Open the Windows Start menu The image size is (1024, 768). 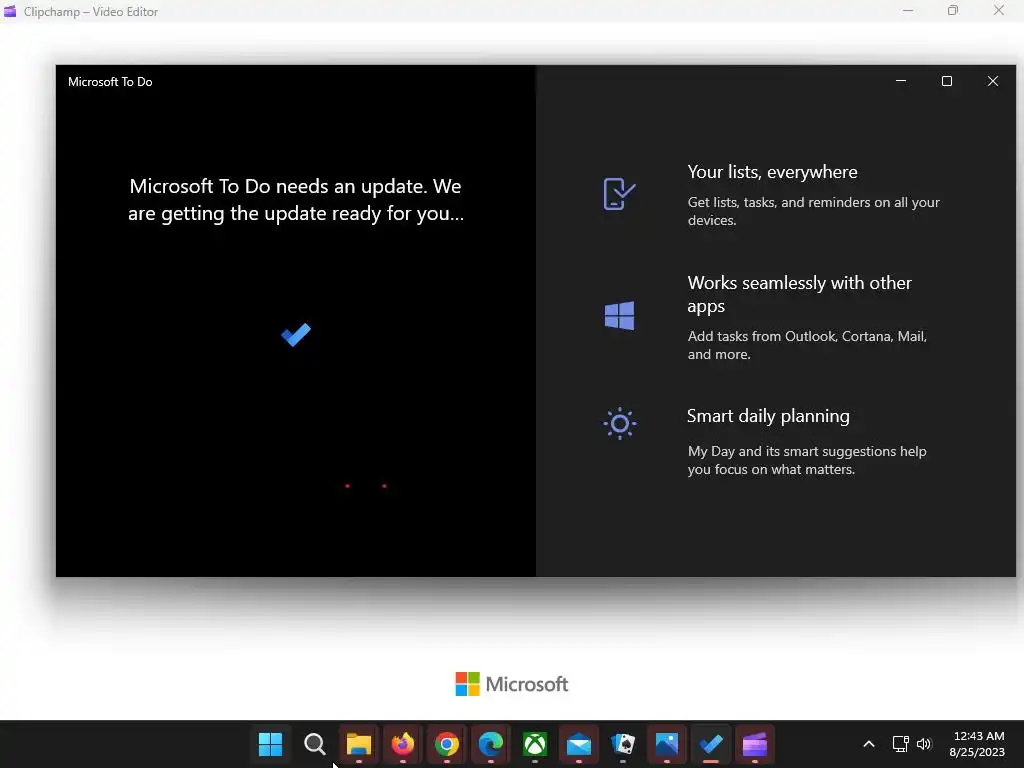(270, 744)
